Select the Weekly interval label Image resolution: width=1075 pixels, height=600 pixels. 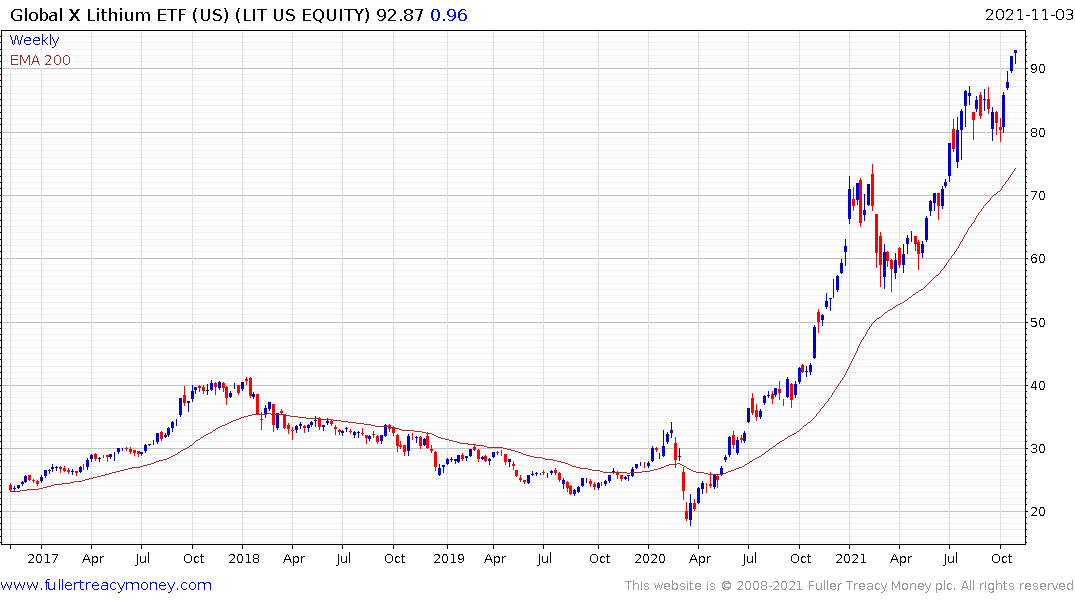point(34,40)
